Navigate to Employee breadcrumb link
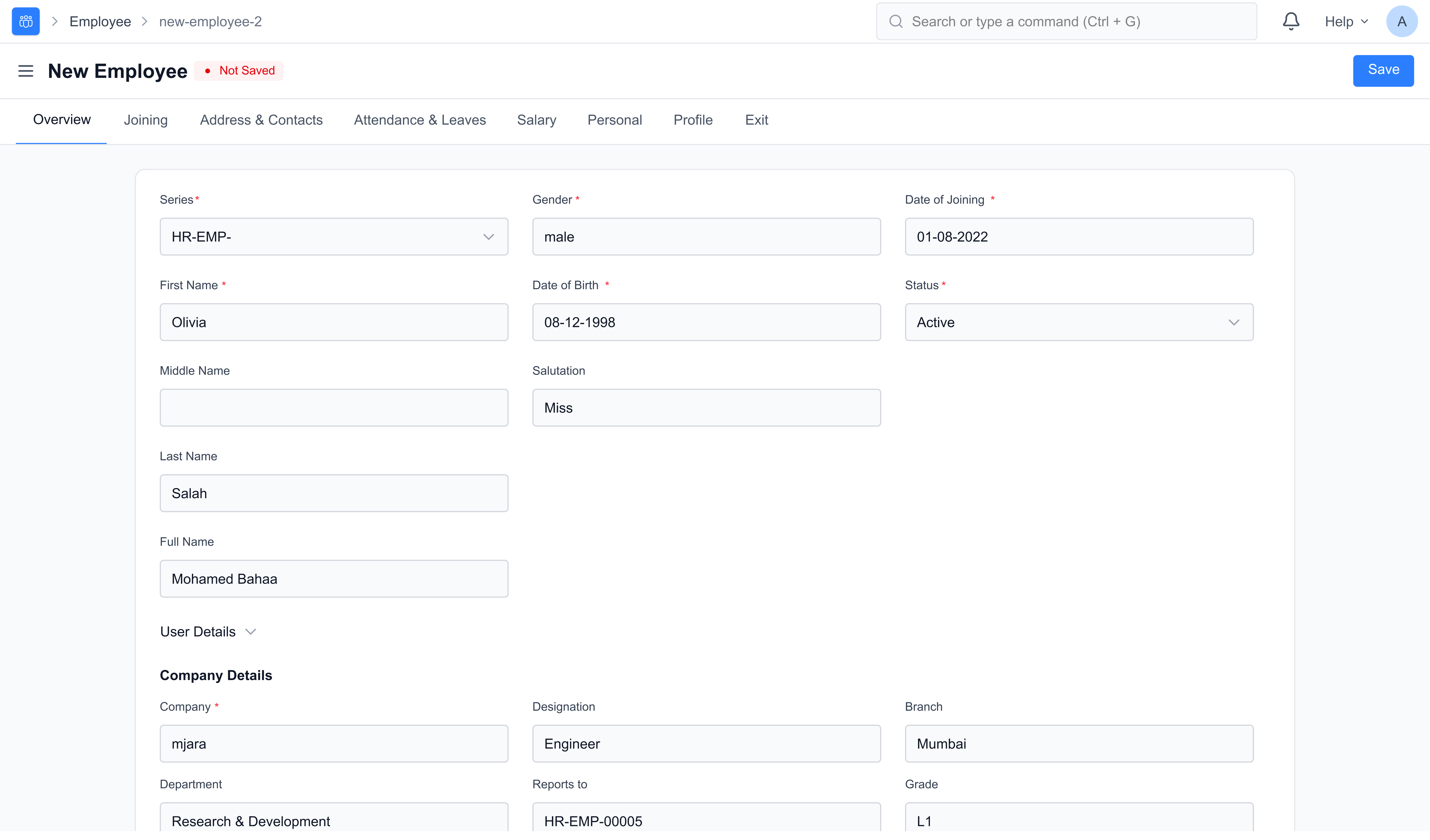The image size is (1430, 840). click(x=100, y=22)
